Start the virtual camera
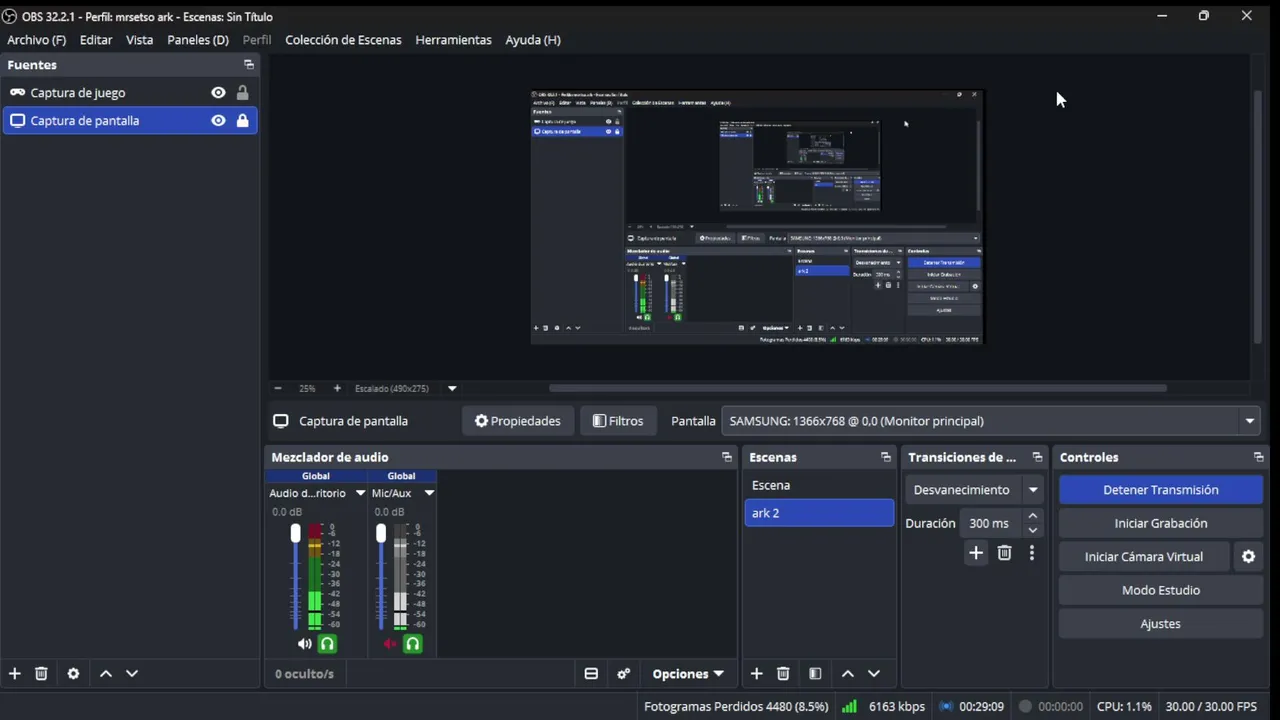 pyautogui.click(x=1144, y=557)
